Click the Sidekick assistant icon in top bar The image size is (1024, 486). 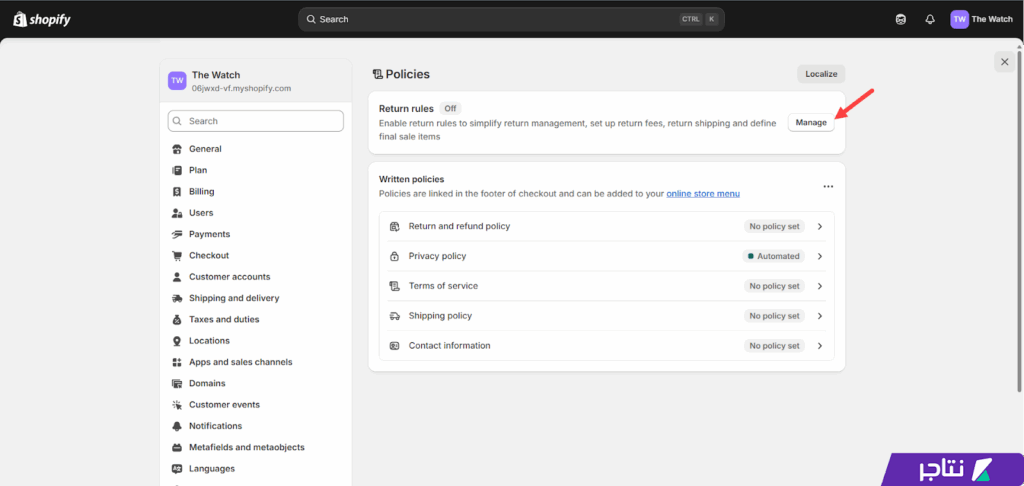click(x=901, y=19)
